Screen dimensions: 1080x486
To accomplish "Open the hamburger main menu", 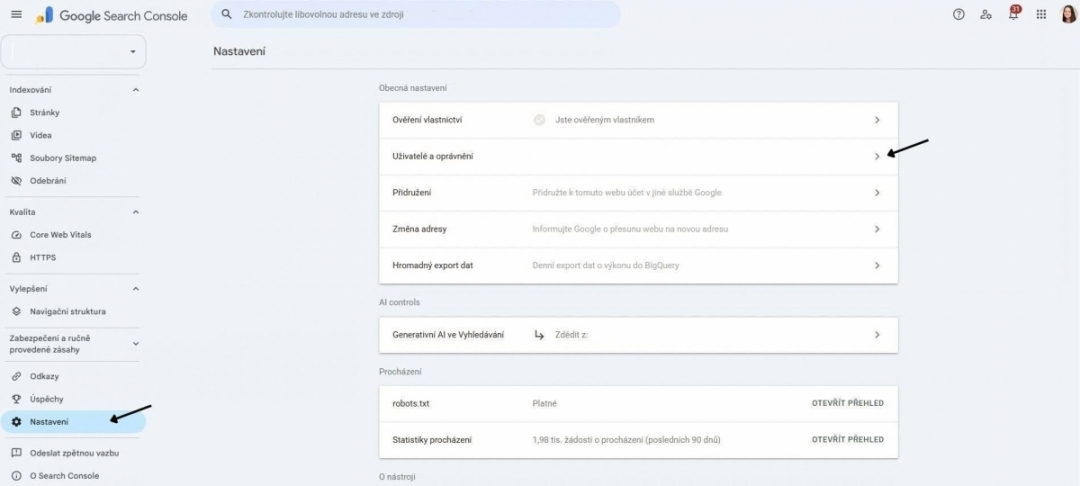I will tap(17, 14).
